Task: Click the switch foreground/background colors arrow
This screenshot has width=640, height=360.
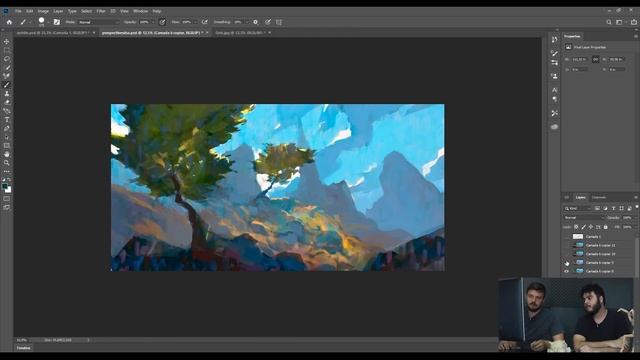Action: click(9, 180)
